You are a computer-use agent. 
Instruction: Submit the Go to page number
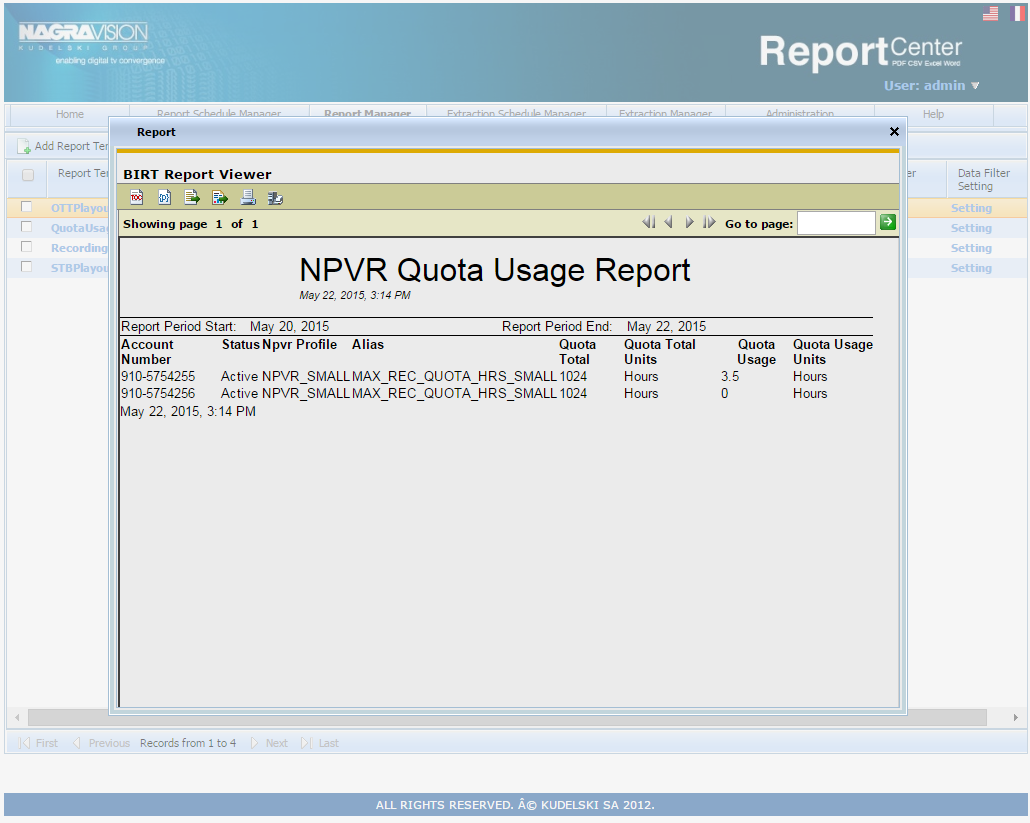pos(887,222)
